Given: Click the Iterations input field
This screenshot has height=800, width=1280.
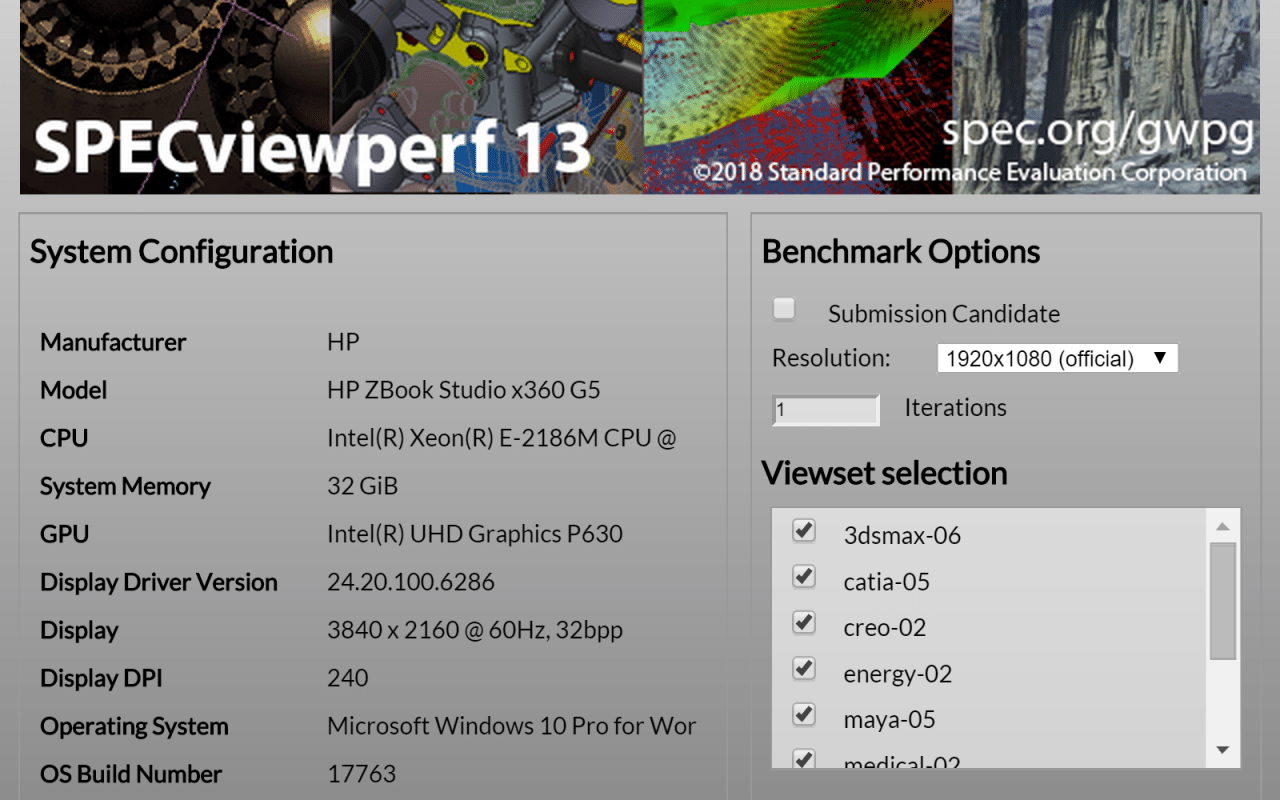Looking at the screenshot, I should tap(826, 410).
